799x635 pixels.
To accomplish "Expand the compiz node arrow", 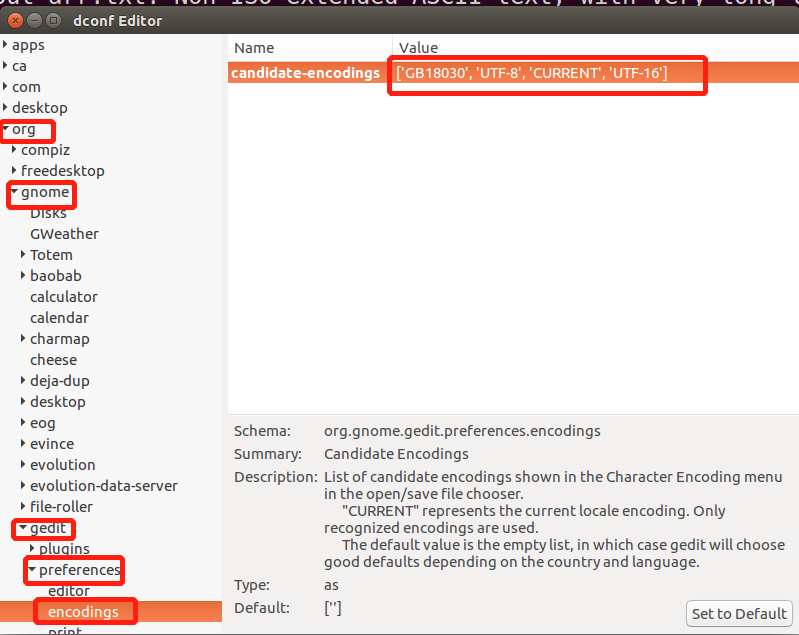I will [14, 150].
